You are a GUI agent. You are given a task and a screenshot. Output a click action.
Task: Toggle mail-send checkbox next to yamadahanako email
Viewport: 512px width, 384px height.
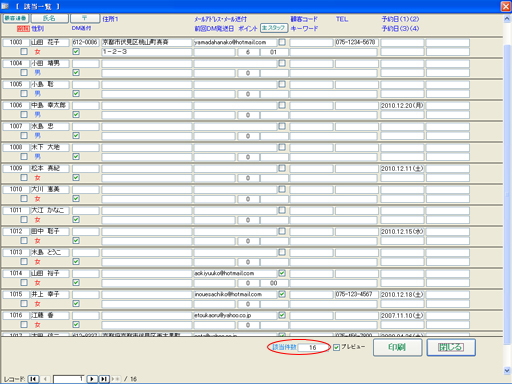282,42
